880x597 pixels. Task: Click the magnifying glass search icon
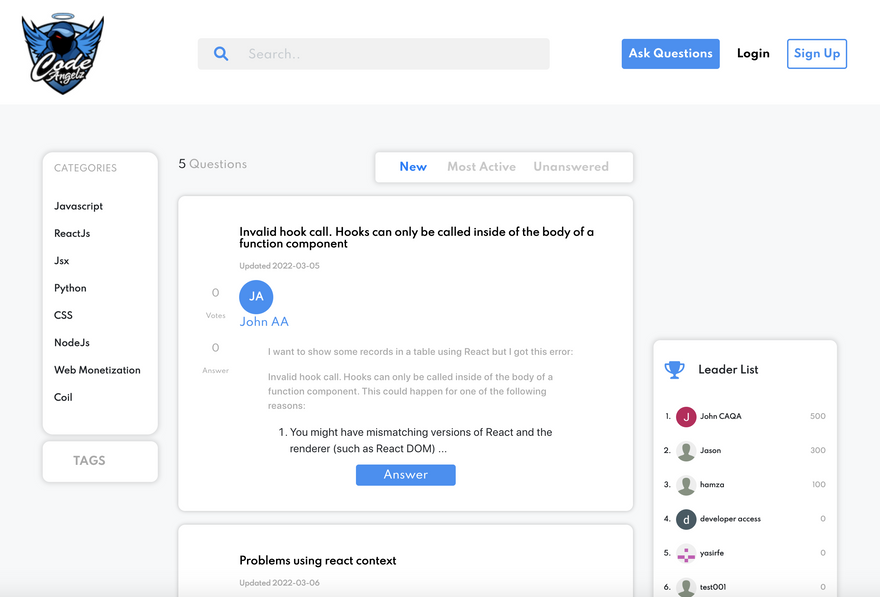[x=221, y=54]
